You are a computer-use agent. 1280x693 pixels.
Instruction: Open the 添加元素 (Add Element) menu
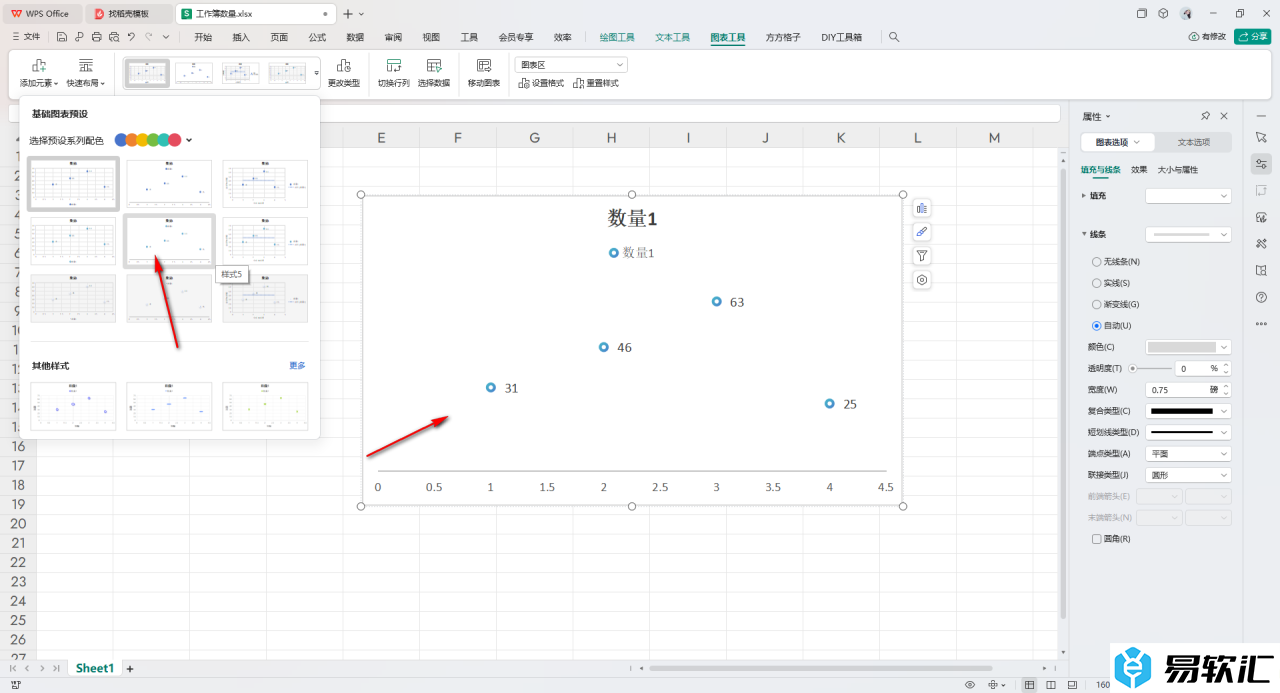pos(39,73)
